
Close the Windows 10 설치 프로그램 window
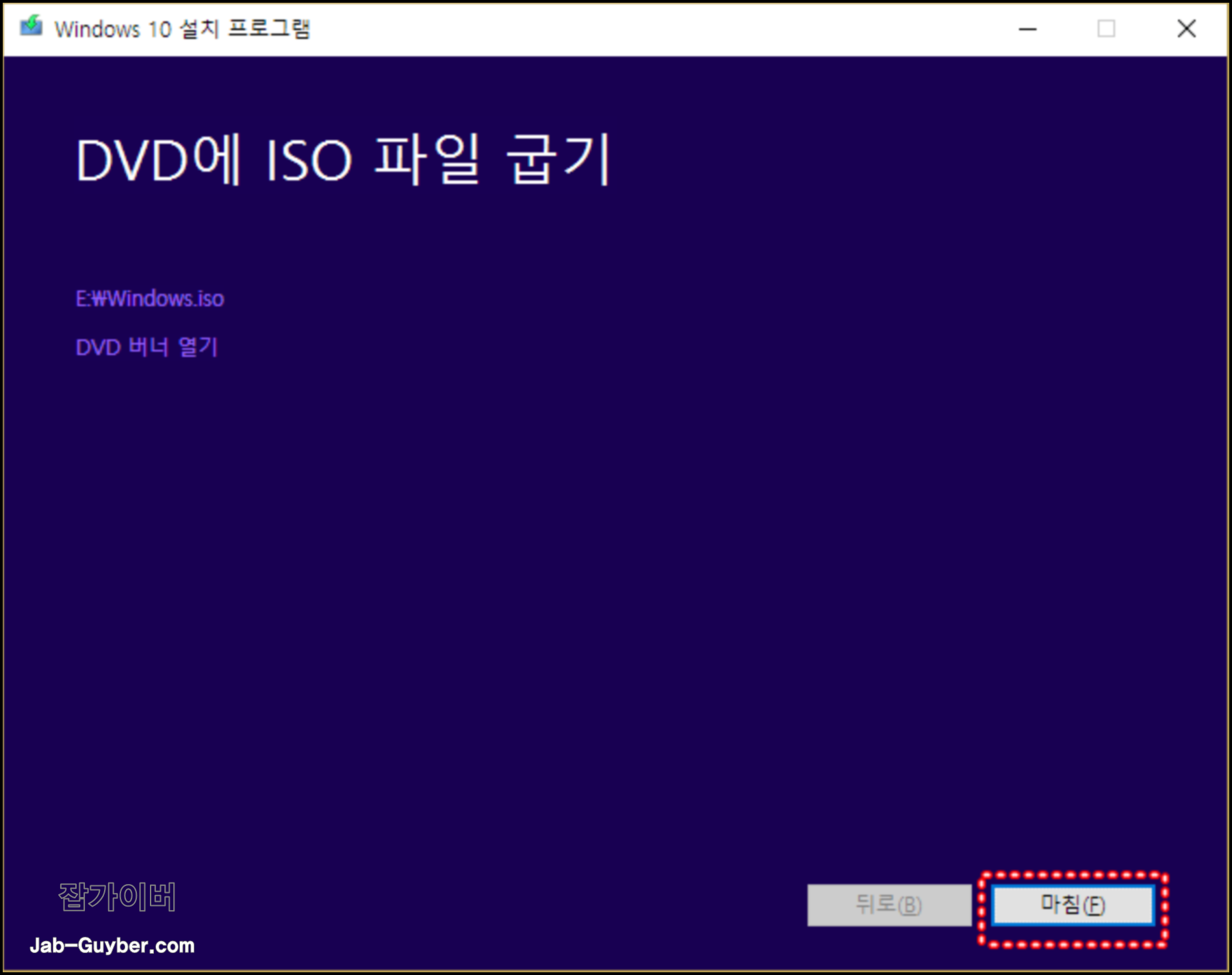[x=1186, y=29]
